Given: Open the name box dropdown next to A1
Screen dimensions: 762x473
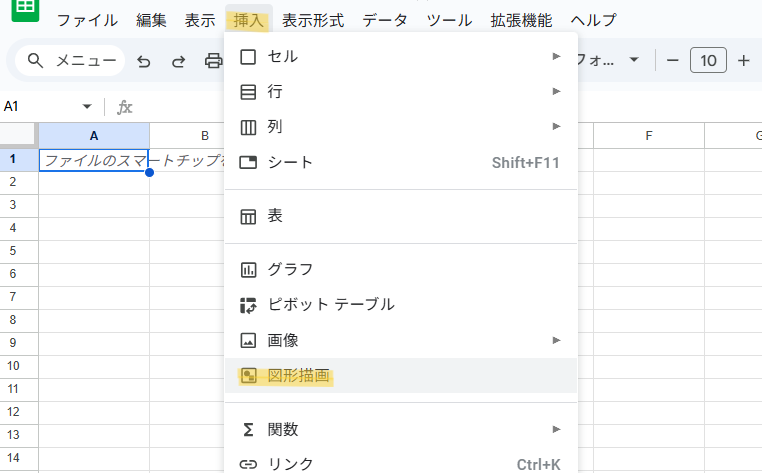Looking at the screenshot, I should (x=87, y=106).
